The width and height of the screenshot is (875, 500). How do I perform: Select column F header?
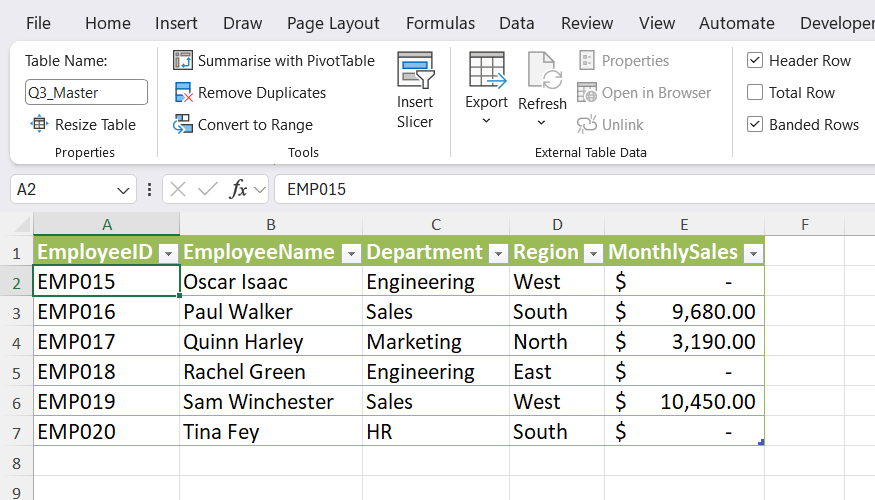coord(805,224)
